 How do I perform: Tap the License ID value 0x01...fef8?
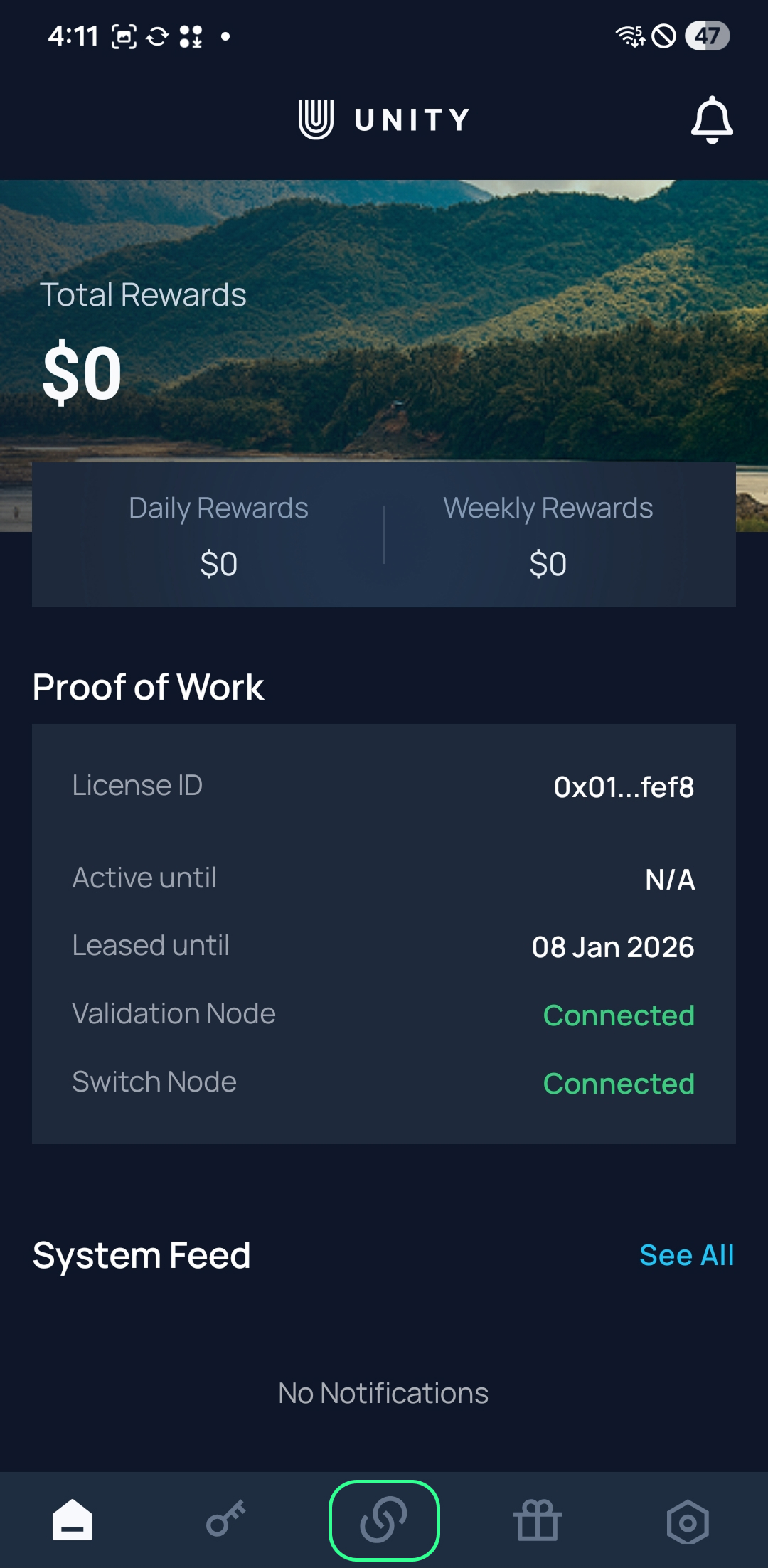click(624, 787)
